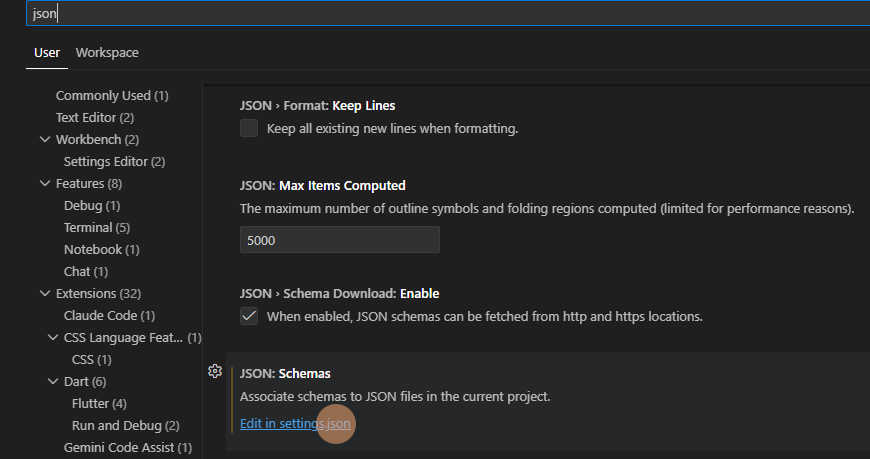The image size is (870, 459).
Task: Click gear icon beside JSON Schemas setting
Action: tap(214, 372)
